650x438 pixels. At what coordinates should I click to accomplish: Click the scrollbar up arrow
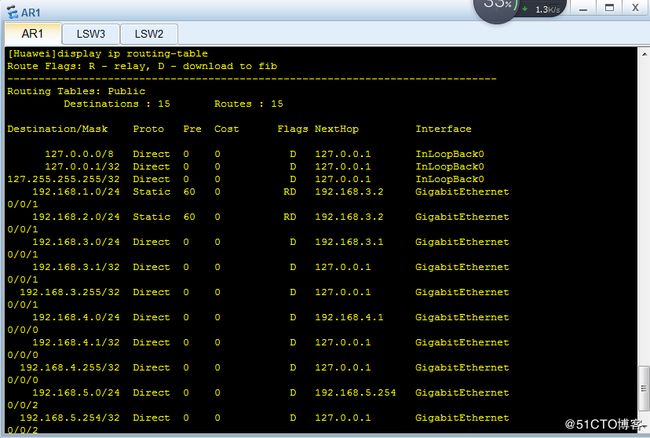pyautogui.click(x=644, y=54)
